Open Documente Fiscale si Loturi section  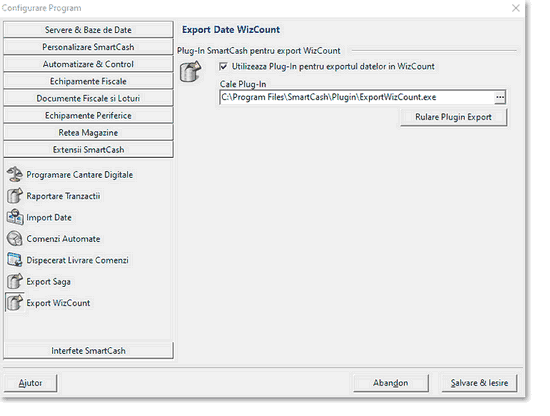[x=88, y=99]
